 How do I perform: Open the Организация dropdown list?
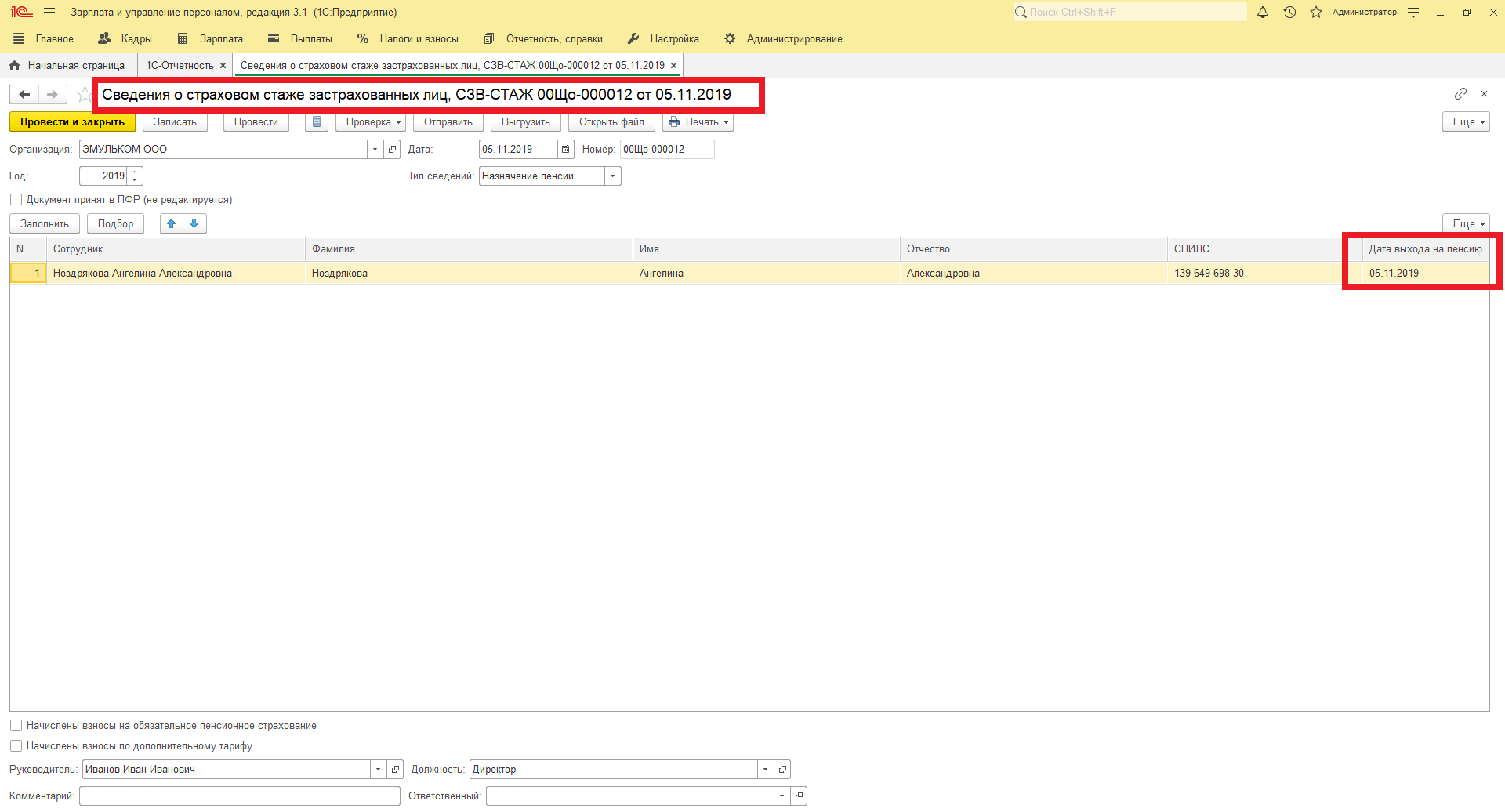tap(375, 150)
